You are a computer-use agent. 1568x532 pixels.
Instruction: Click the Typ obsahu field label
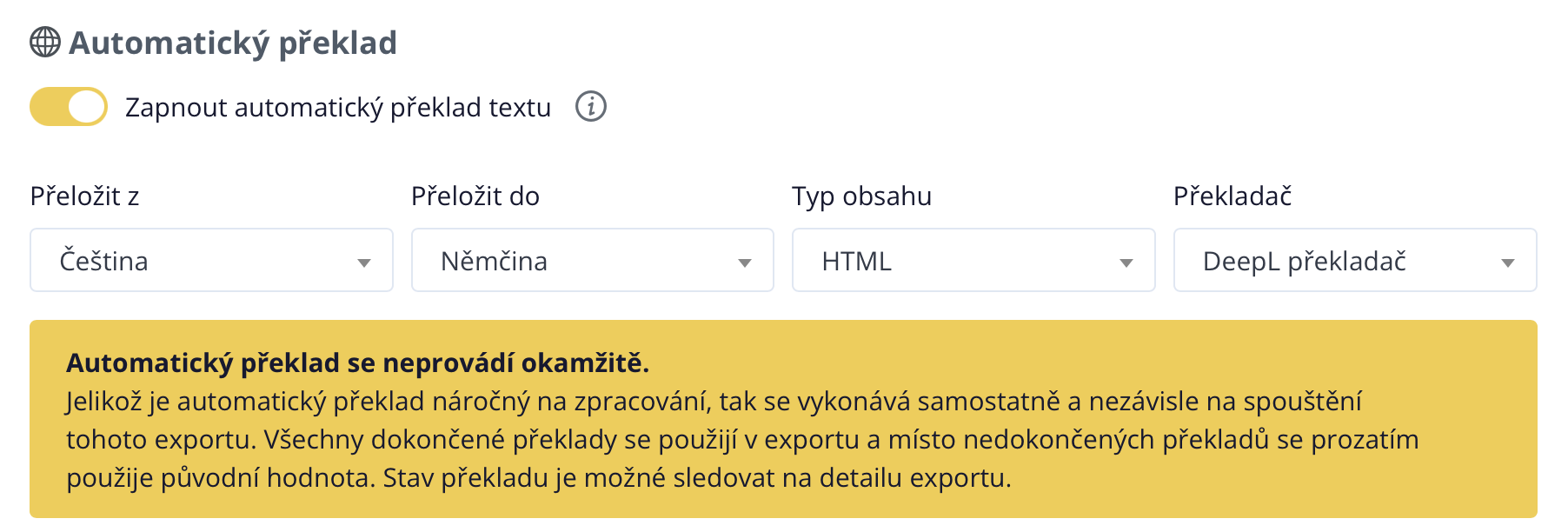tap(861, 196)
